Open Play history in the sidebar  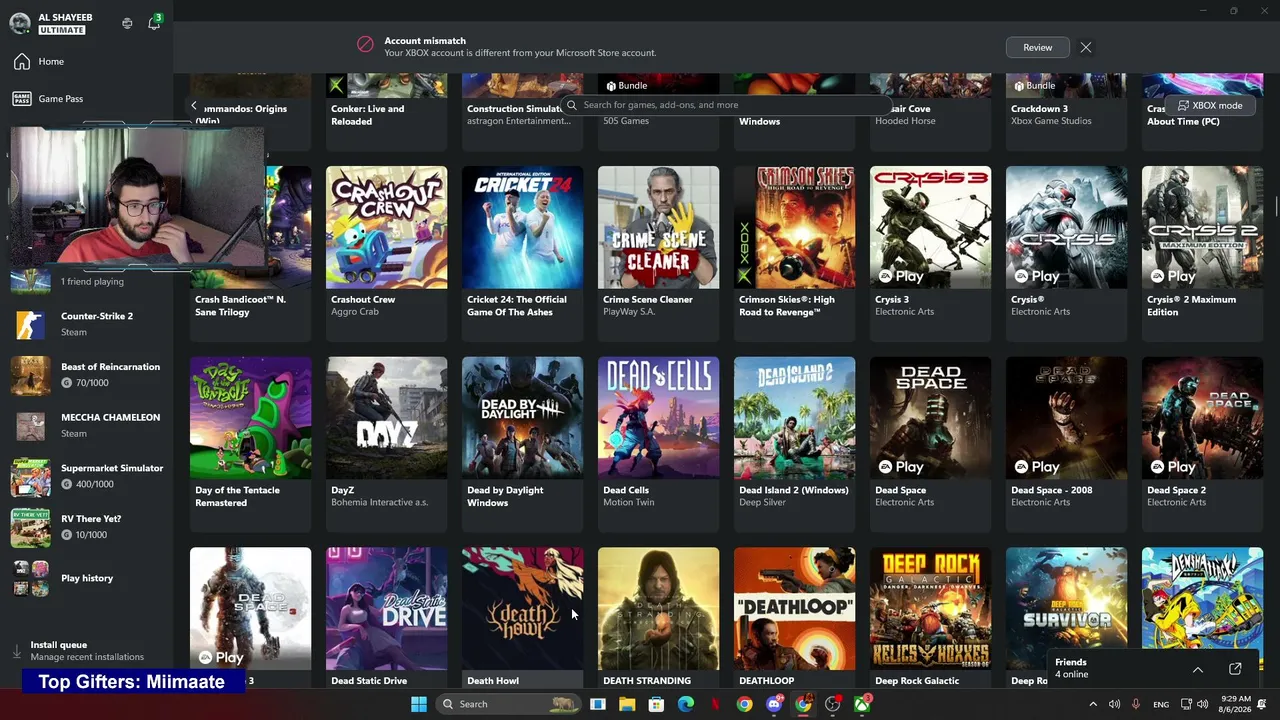[x=87, y=578]
